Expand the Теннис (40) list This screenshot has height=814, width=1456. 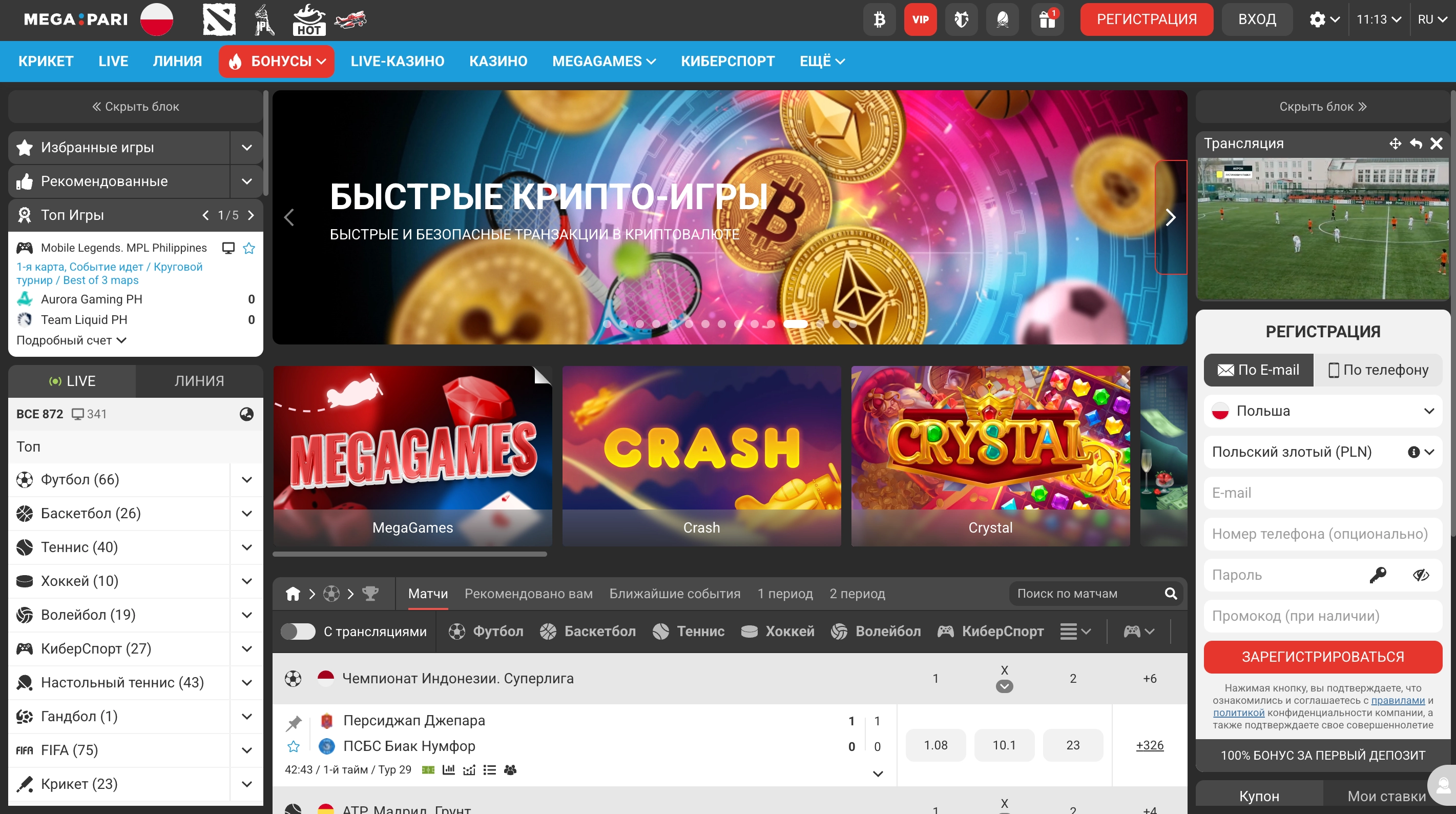point(247,547)
